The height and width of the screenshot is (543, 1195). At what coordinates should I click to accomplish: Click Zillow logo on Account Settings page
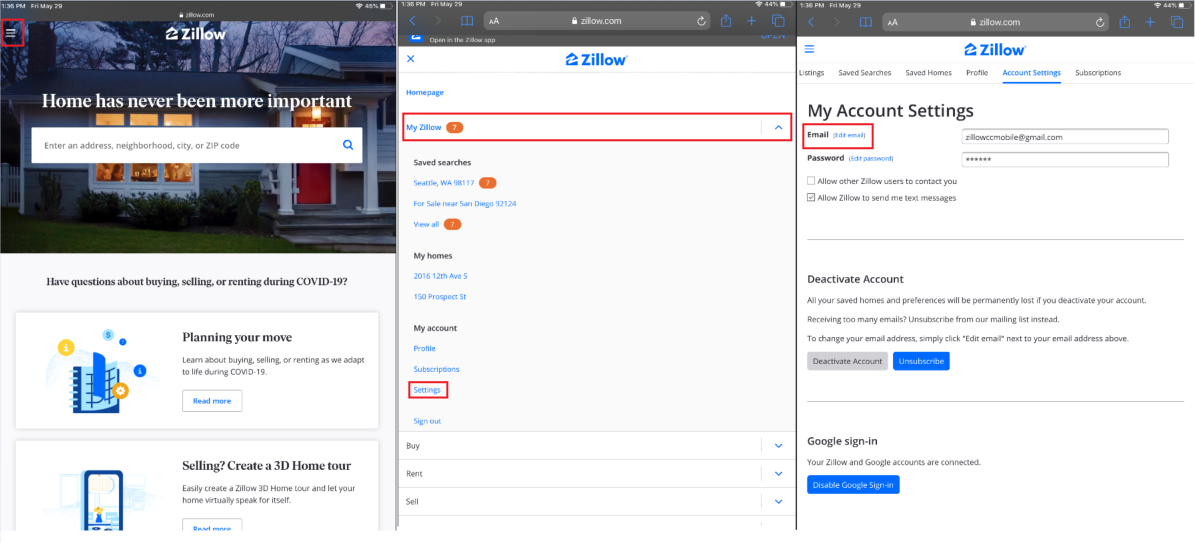click(x=995, y=50)
